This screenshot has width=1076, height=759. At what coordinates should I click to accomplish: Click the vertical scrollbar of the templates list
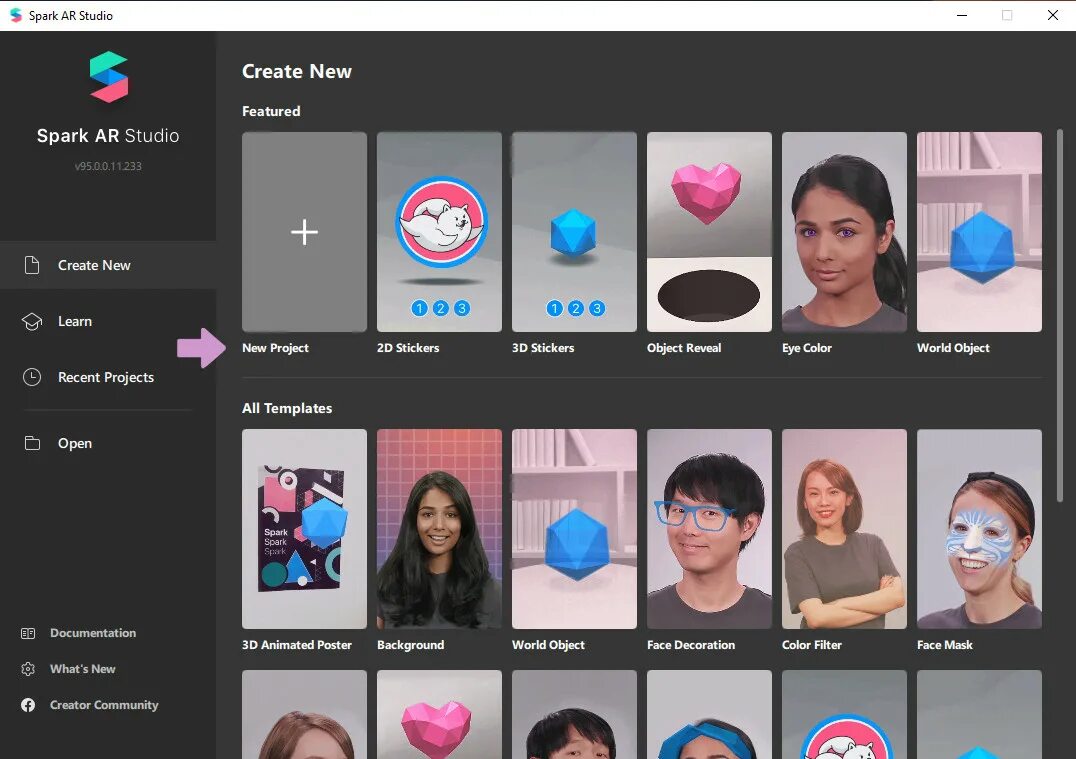pyautogui.click(x=1060, y=316)
